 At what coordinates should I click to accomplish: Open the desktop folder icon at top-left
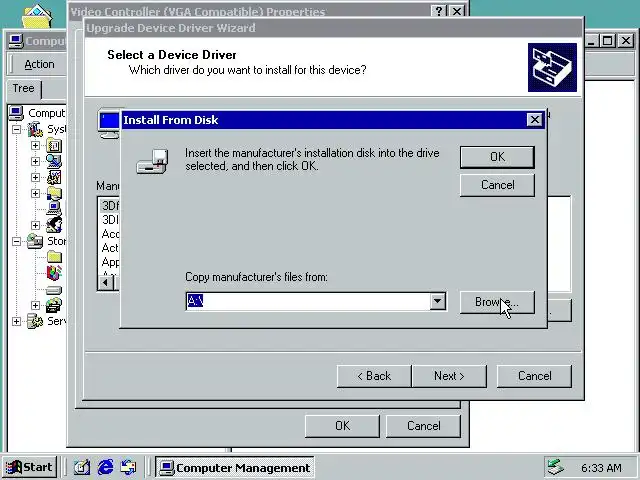37,16
